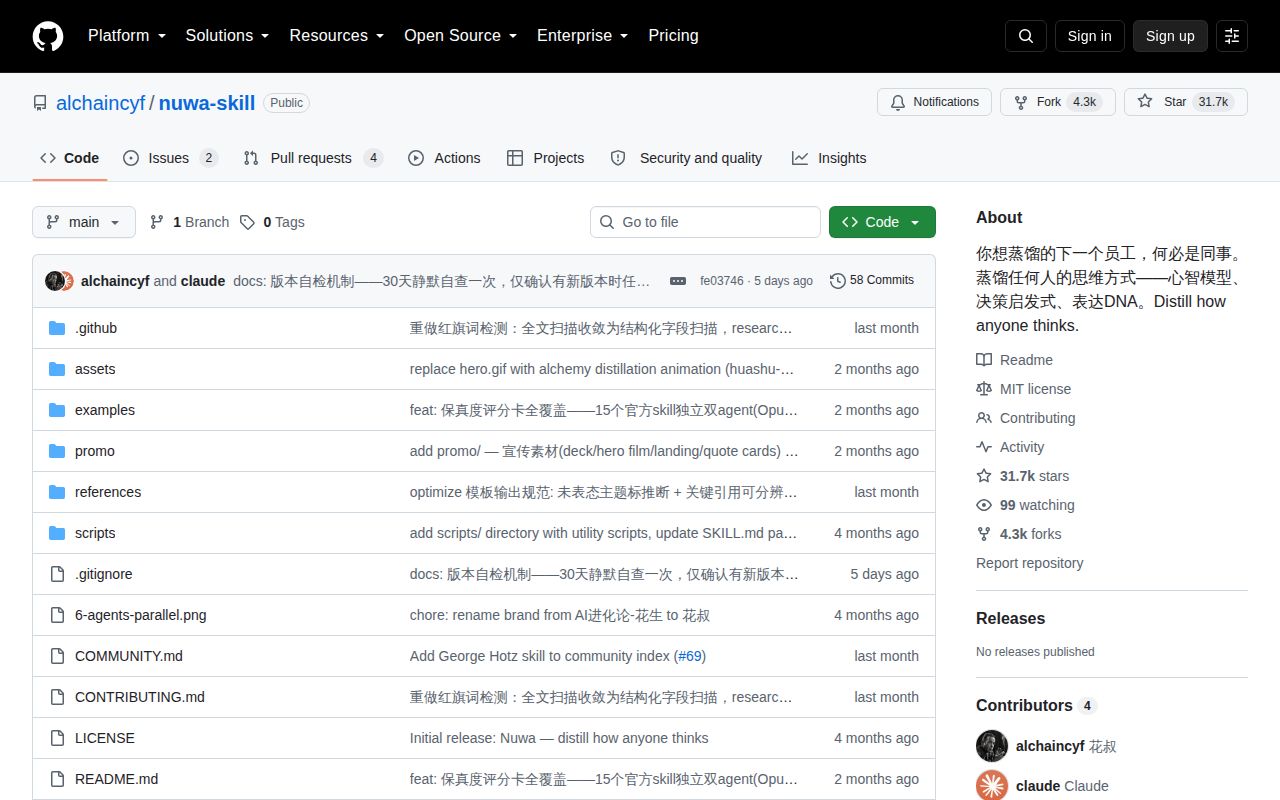Open the Contributors heading link
1280x800 pixels.
click(x=1036, y=705)
